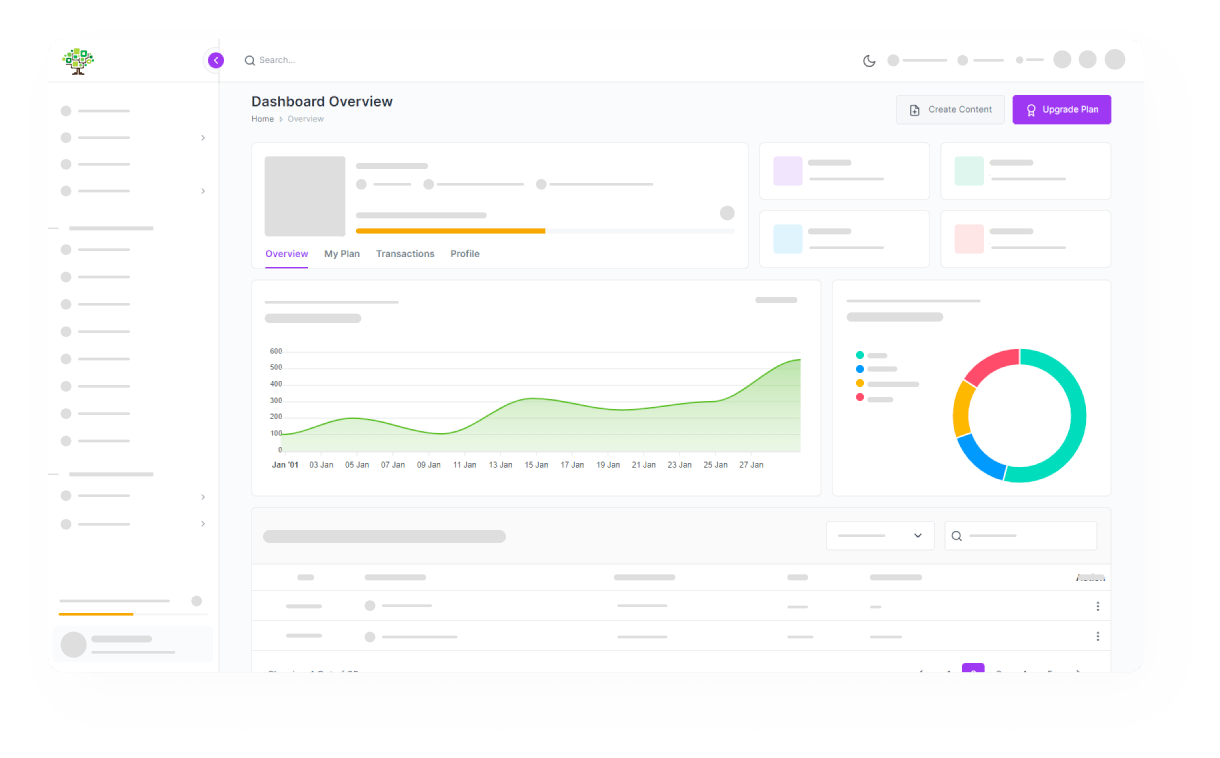Click the purple Upgrade Plan button

1061,110
